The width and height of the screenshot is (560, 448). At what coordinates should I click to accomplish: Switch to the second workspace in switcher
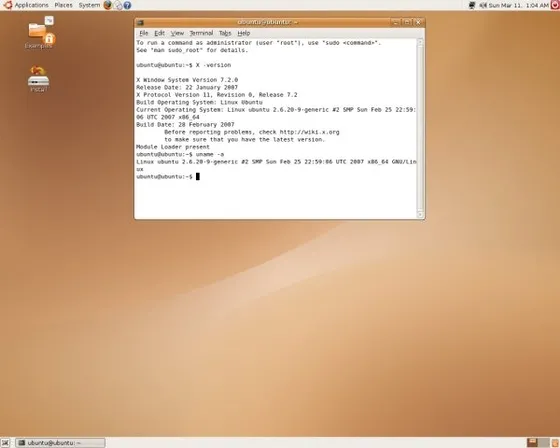544,443
